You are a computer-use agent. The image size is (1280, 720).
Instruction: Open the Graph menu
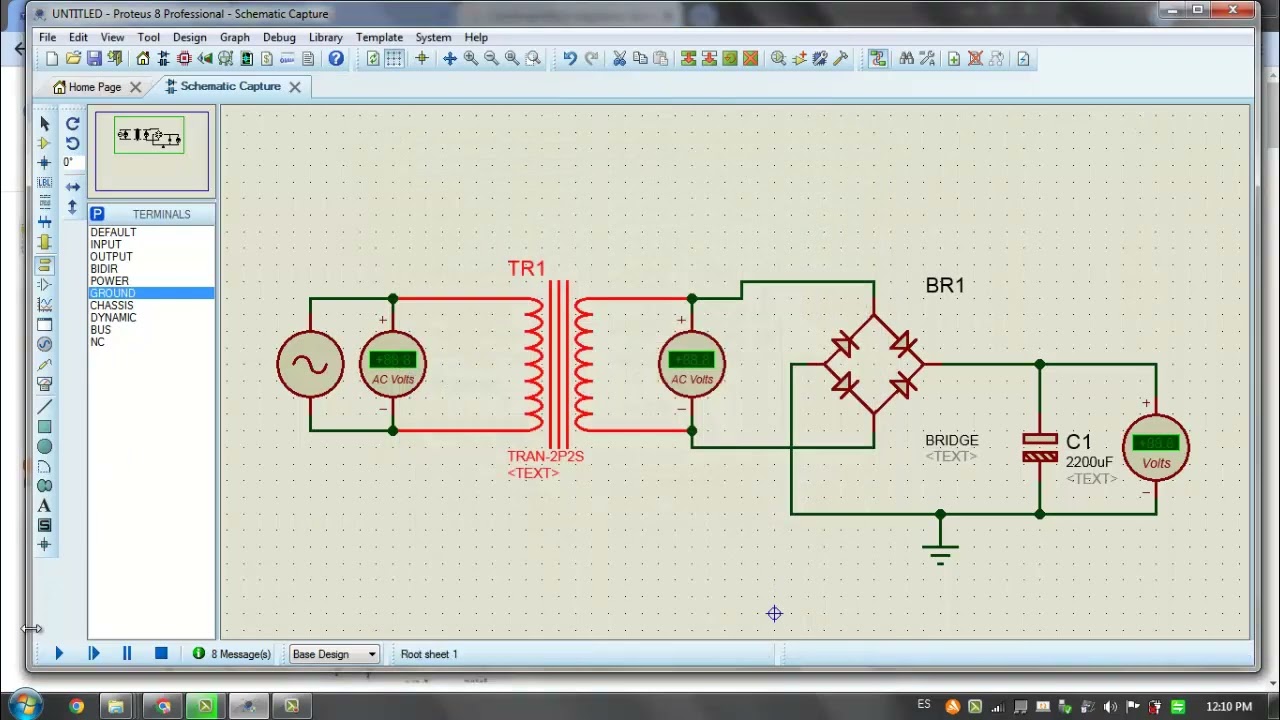235,37
